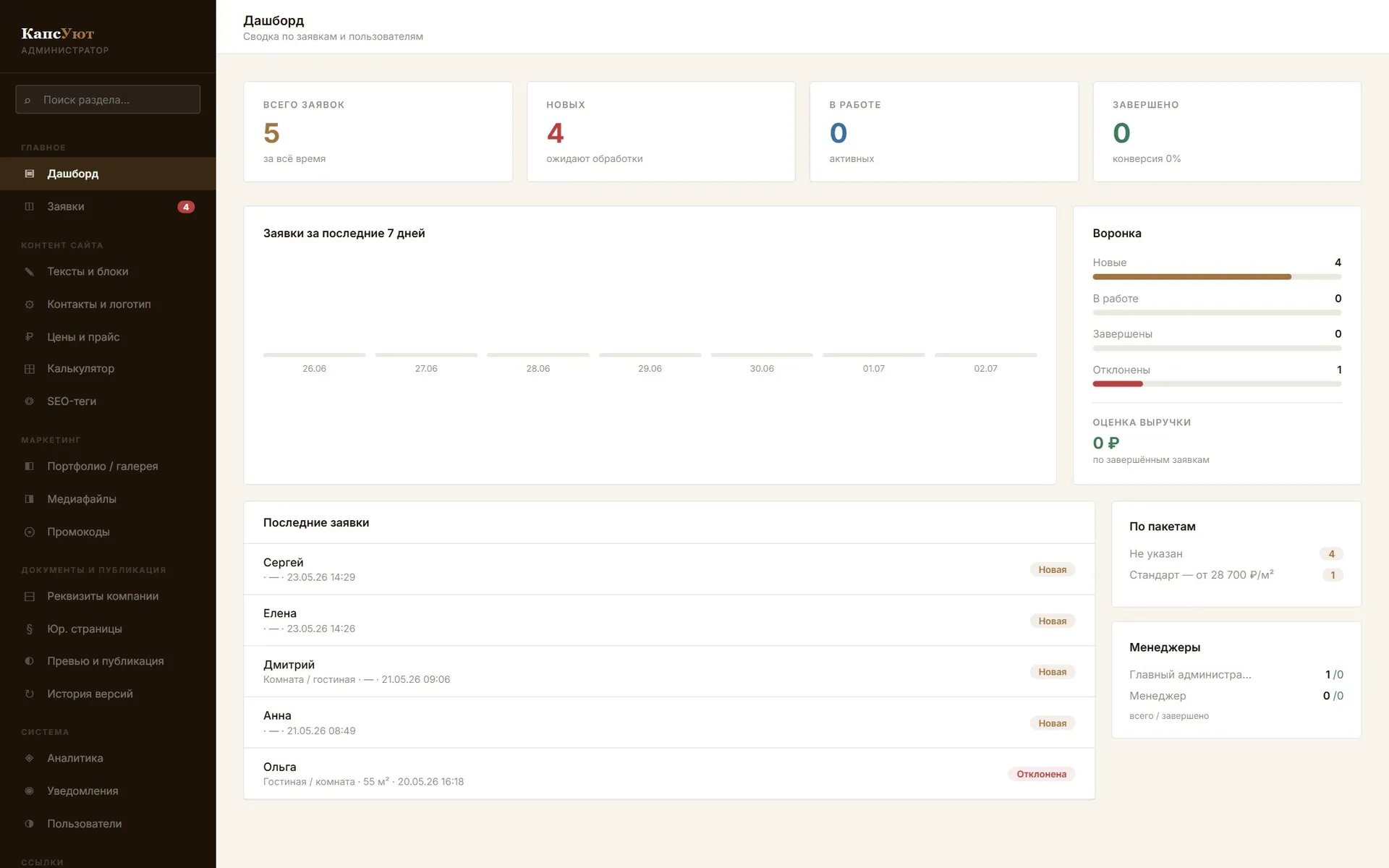Click the Уведомления sidebar icon
Screen dimensions: 1389x868
[30, 791]
